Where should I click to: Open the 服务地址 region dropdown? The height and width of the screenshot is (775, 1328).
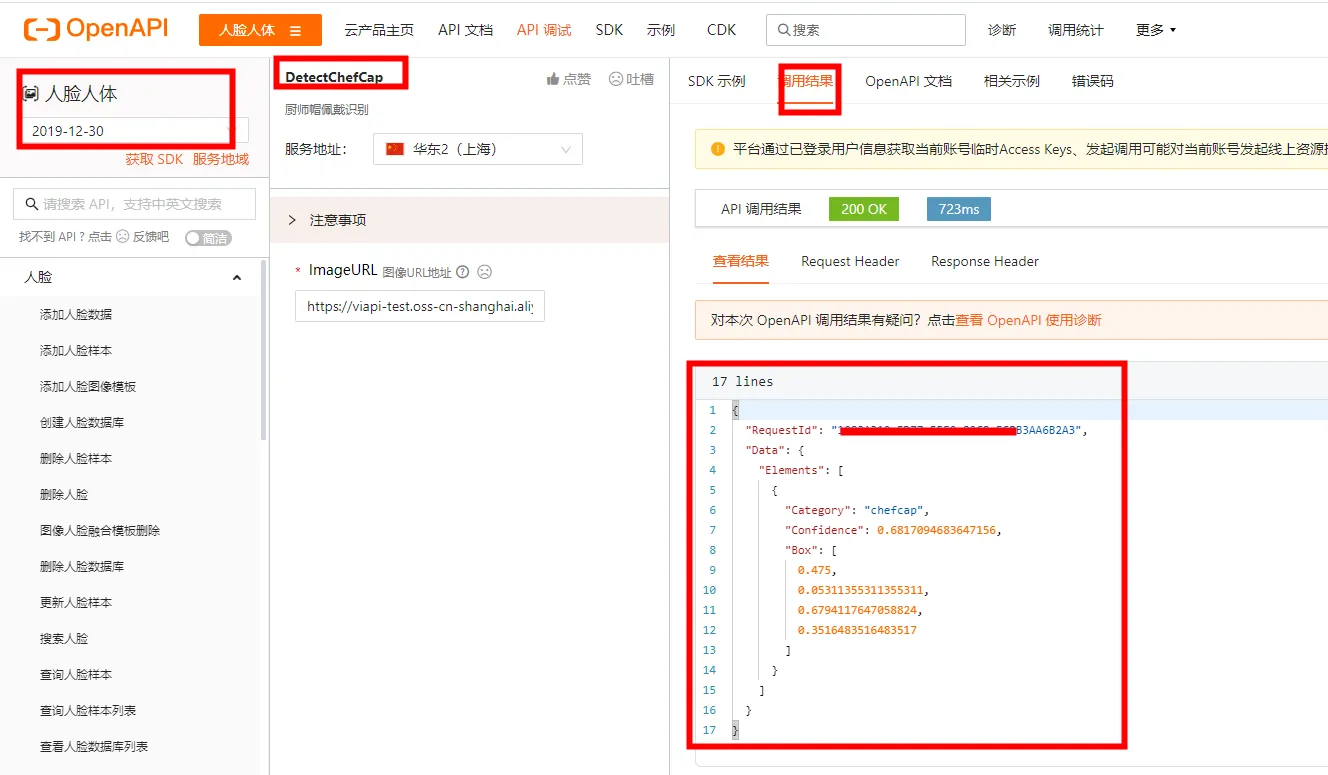[x=478, y=149]
